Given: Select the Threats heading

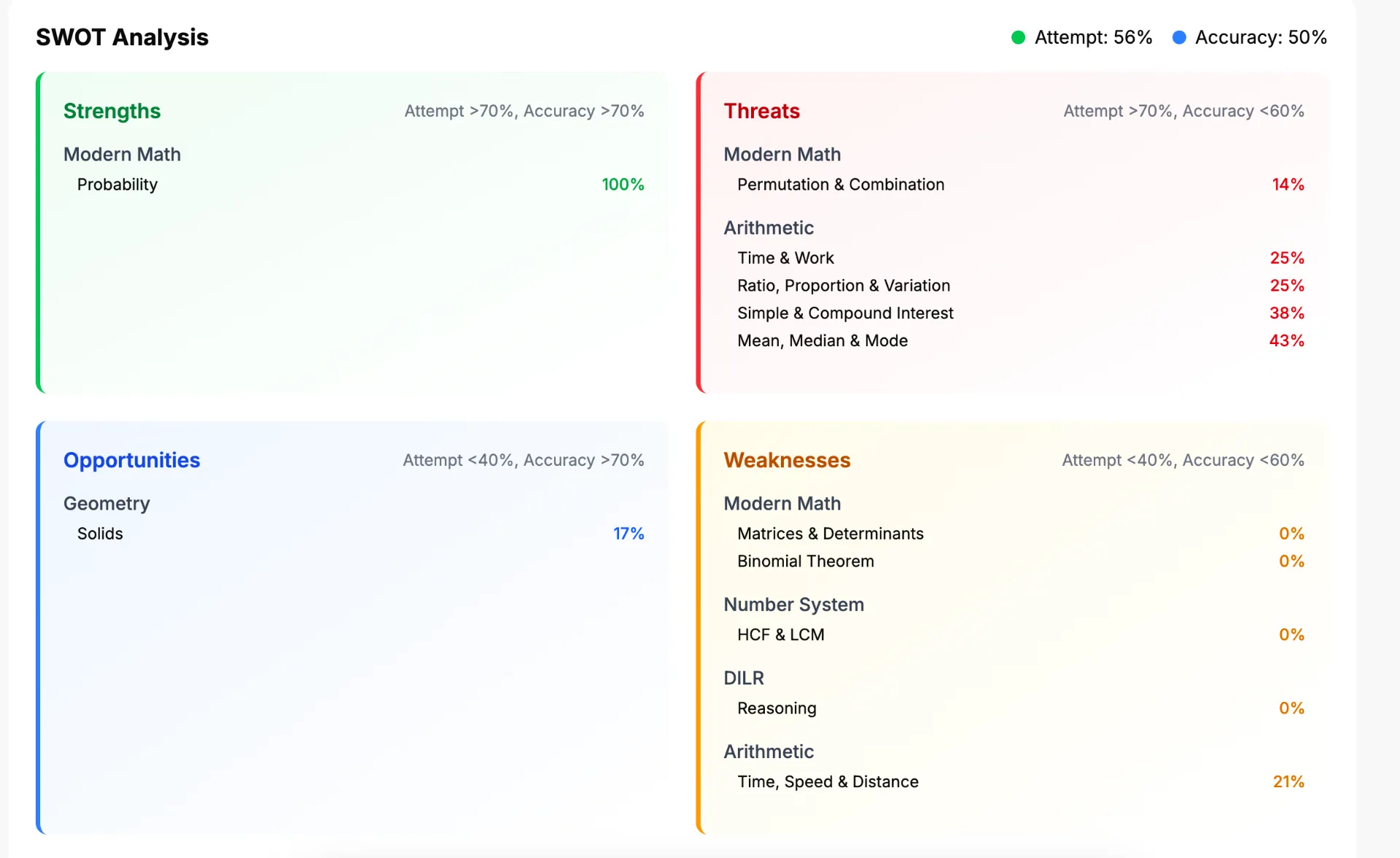Looking at the screenshot, I should coord(761,111).
